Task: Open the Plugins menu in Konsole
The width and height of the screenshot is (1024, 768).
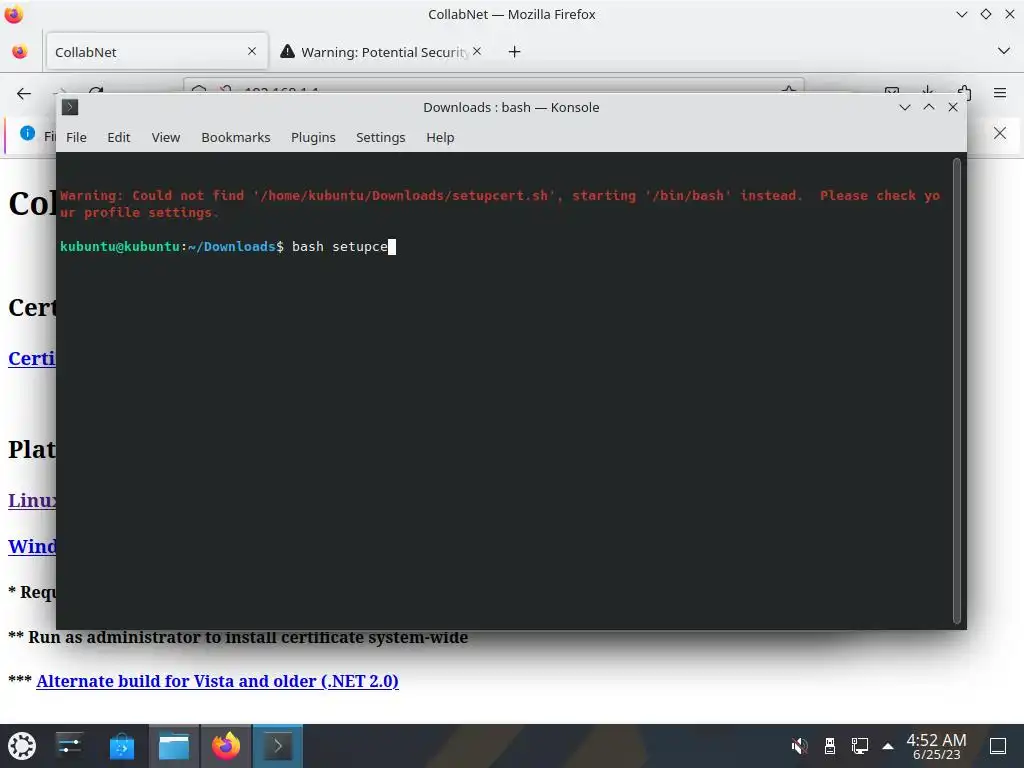Action: point(313,137)
